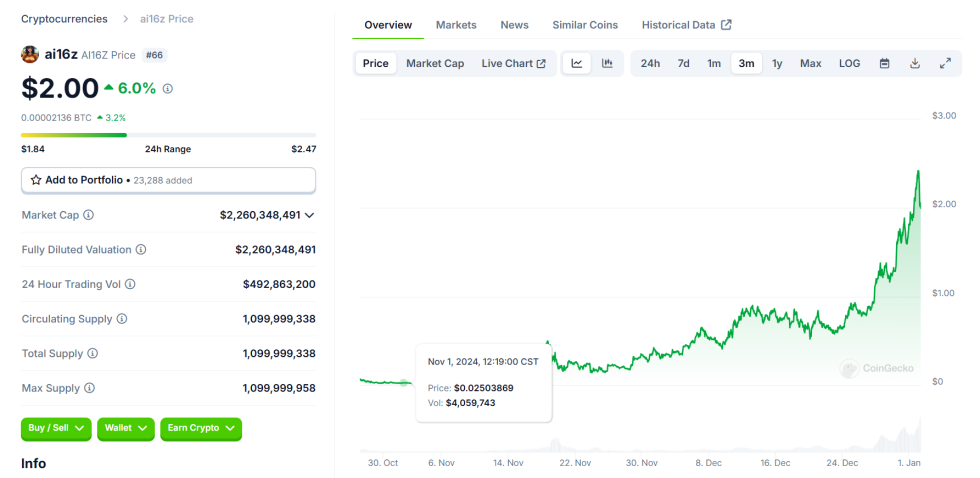The width and height of the screenshot is (980, 478).
Task: Show Fully Diluted Valuation info icon
Action: [141, 249]
